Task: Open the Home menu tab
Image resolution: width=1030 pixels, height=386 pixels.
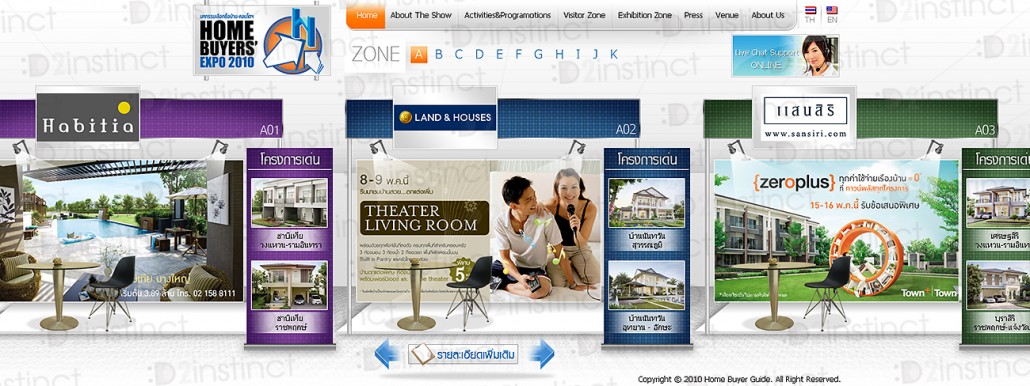Action: [x=367, y=15]
